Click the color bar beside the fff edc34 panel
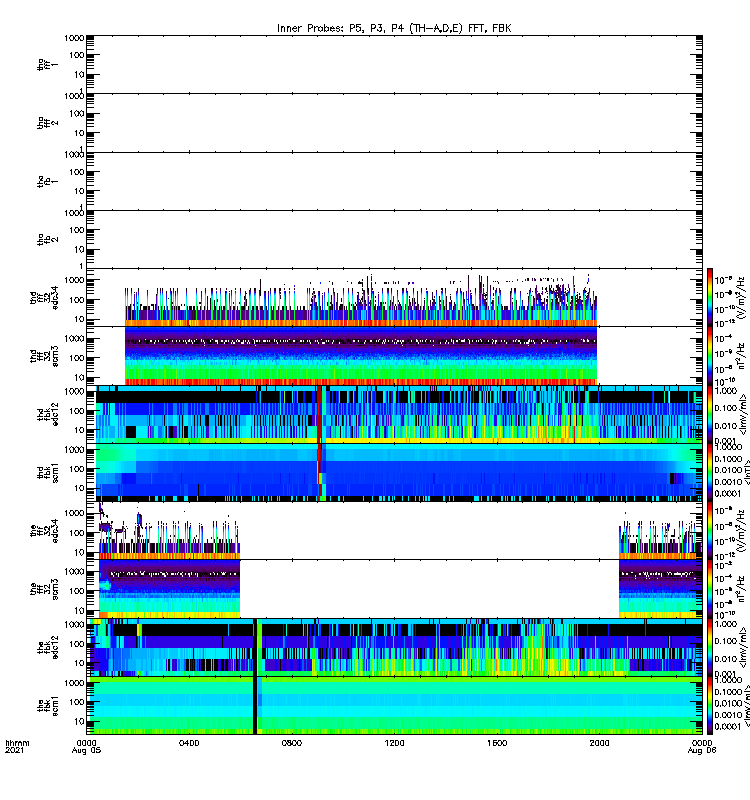Screen dimensions: 750x800 click(710, 531)
